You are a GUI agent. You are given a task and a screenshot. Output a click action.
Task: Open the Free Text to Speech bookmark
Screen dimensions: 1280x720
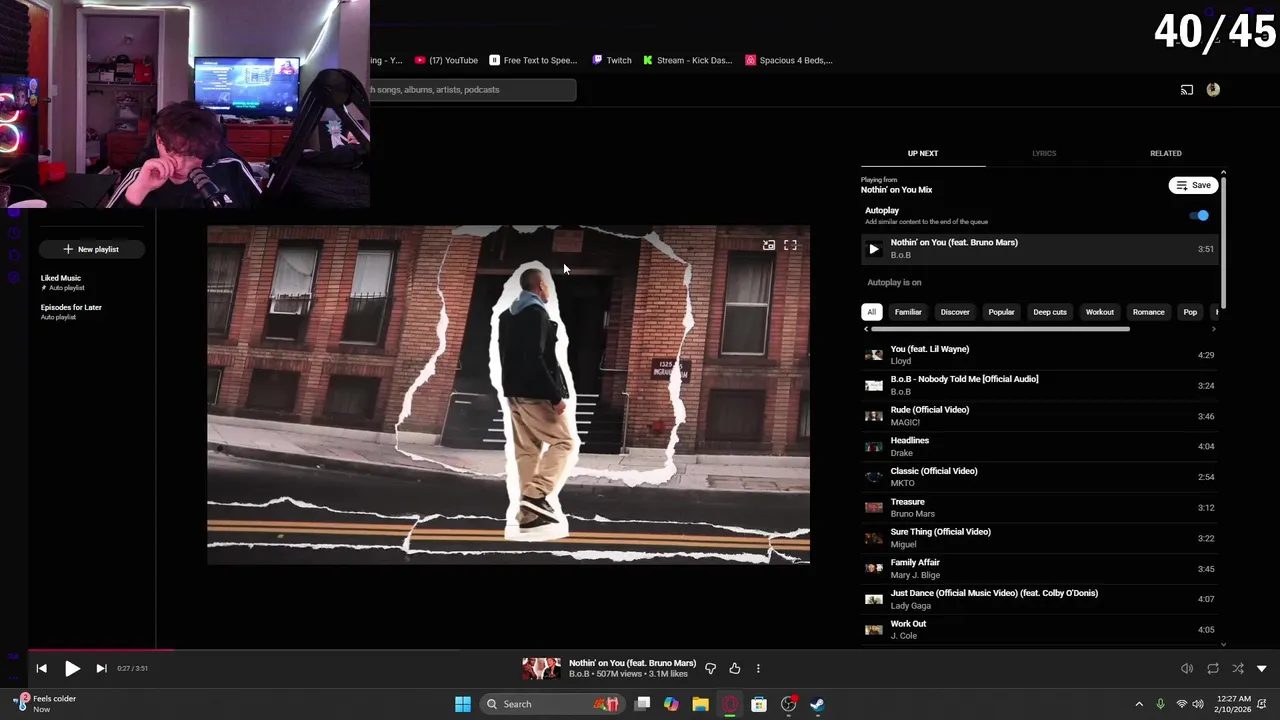click(x=533, y=60)
